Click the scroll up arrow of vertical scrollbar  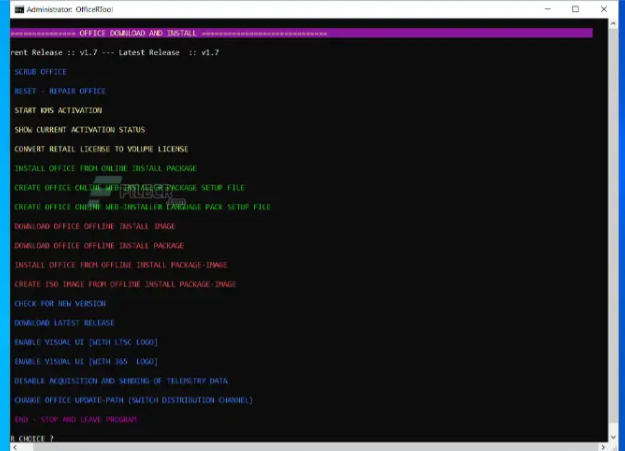pyautogui.click(x=613, y=24)
